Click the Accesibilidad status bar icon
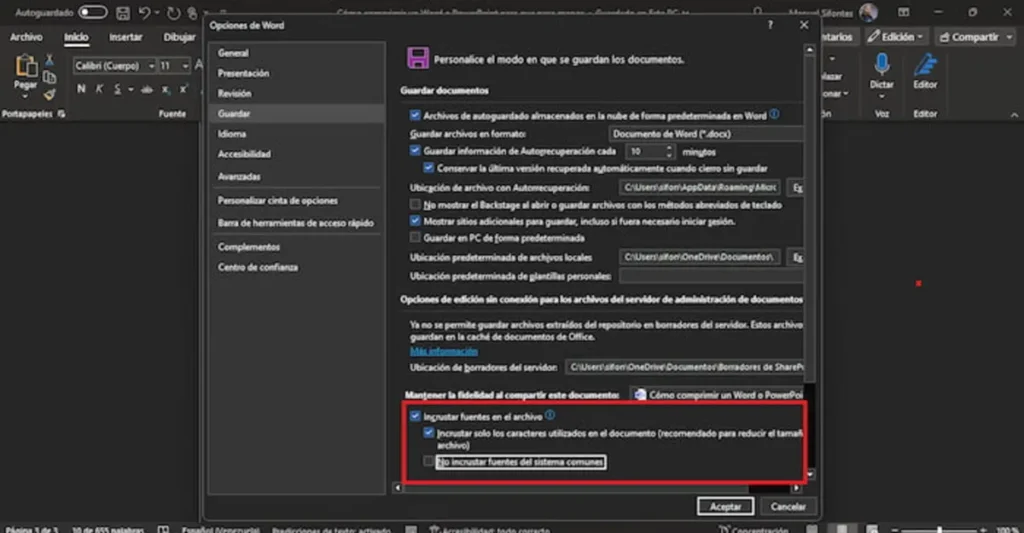 pyautogui.click(x=434, y=529)
